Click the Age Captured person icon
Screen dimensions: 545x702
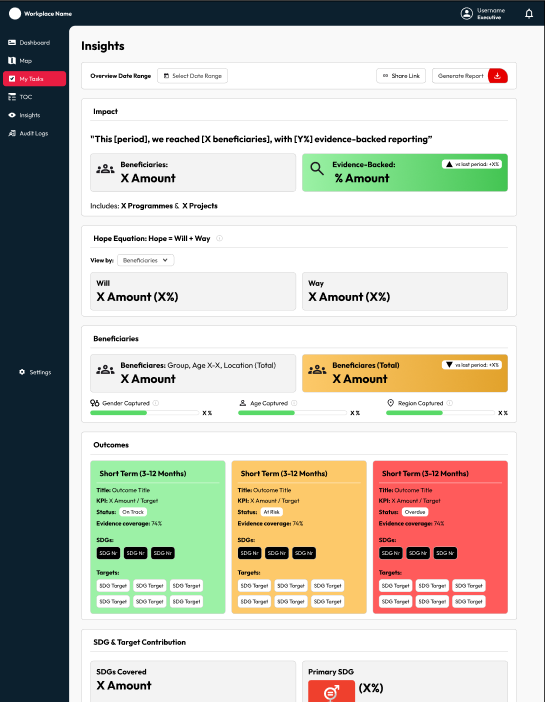[x=243, y=403]
